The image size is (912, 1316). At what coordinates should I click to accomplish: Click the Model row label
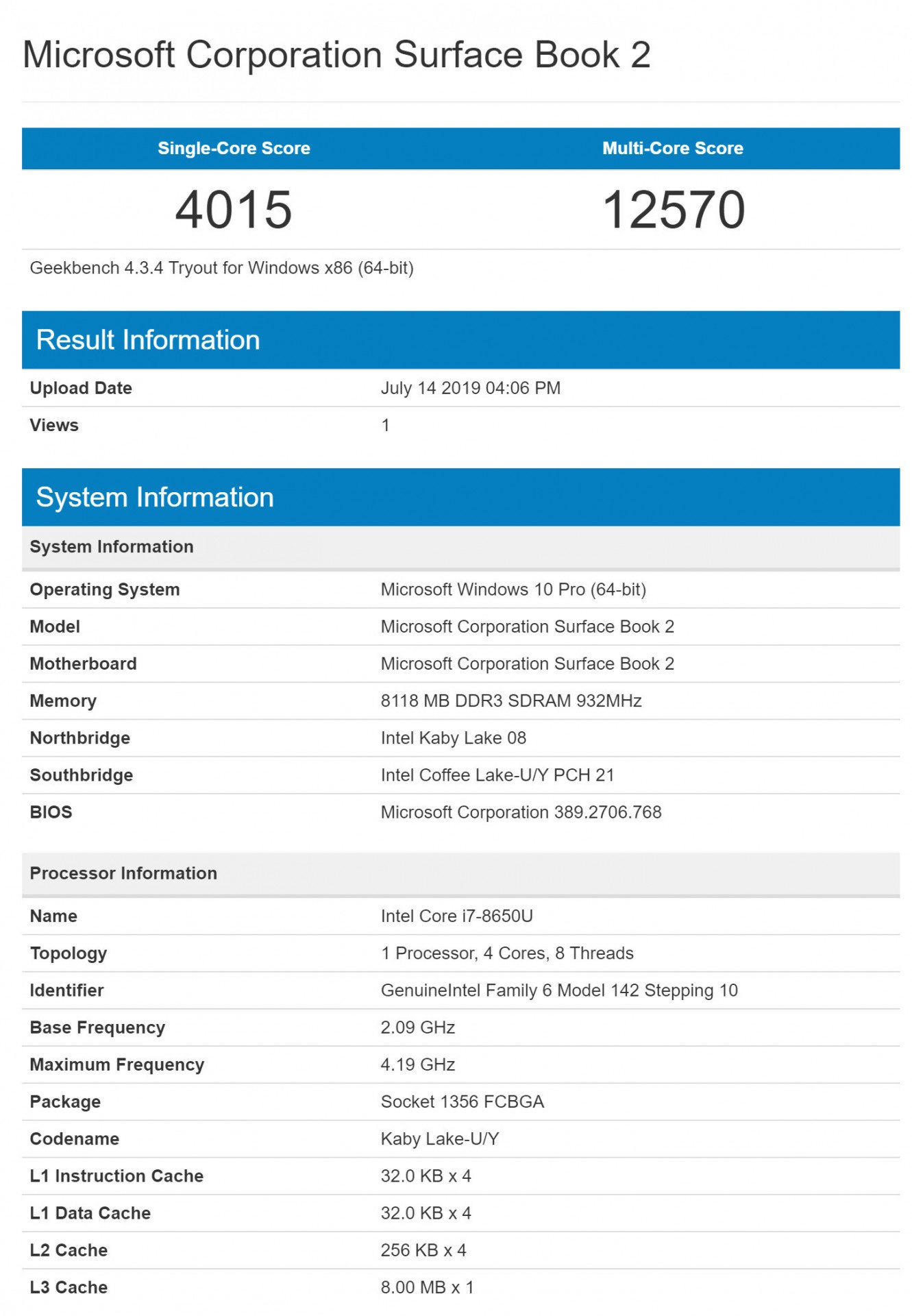tap(55, 626)
